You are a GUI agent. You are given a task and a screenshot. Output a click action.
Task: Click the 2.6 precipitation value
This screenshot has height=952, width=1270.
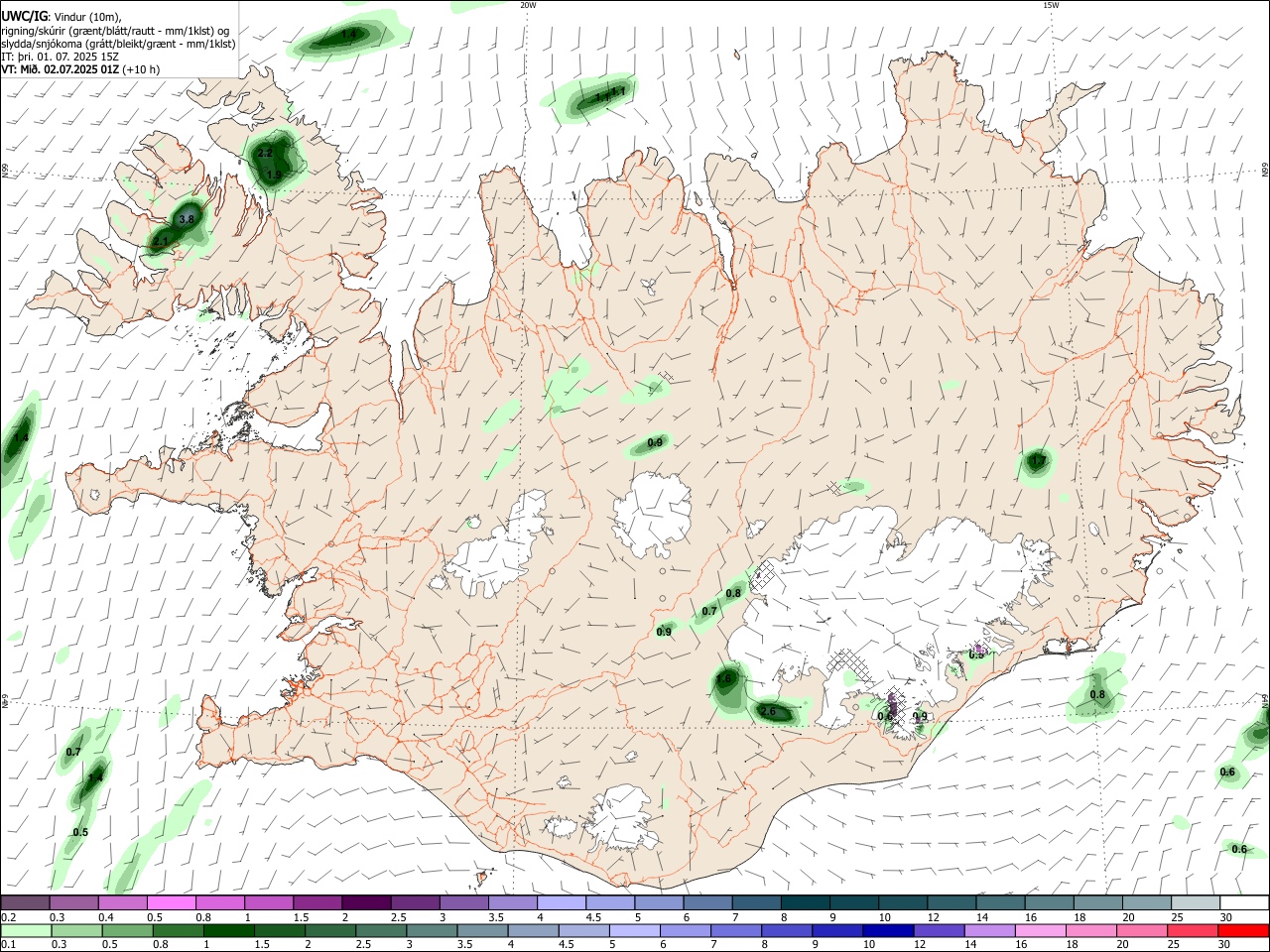(x=767, y=711)
